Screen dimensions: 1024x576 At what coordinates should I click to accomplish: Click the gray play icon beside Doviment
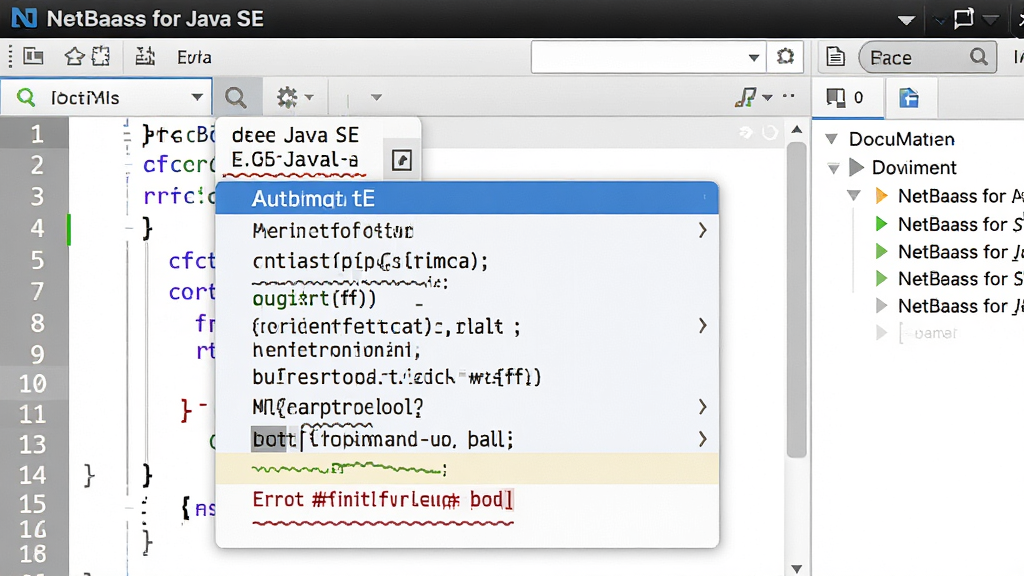click(x=856, y=167)
